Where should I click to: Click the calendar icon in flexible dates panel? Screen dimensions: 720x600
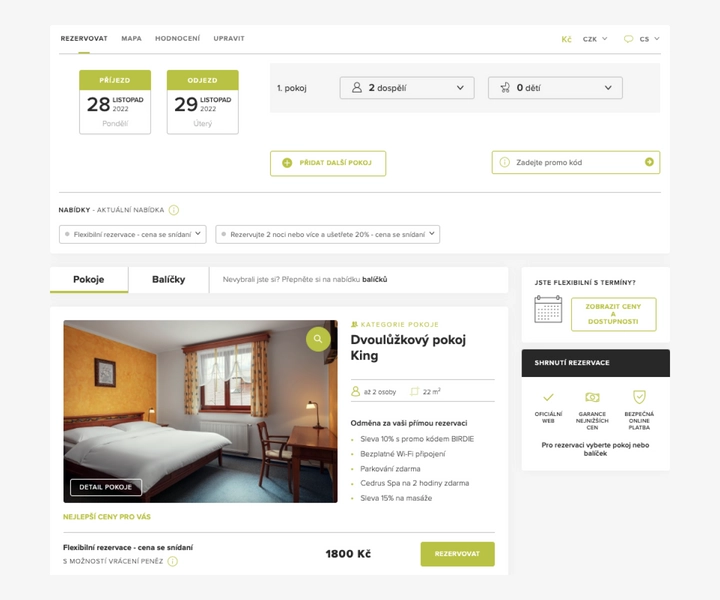click(548, 309)
